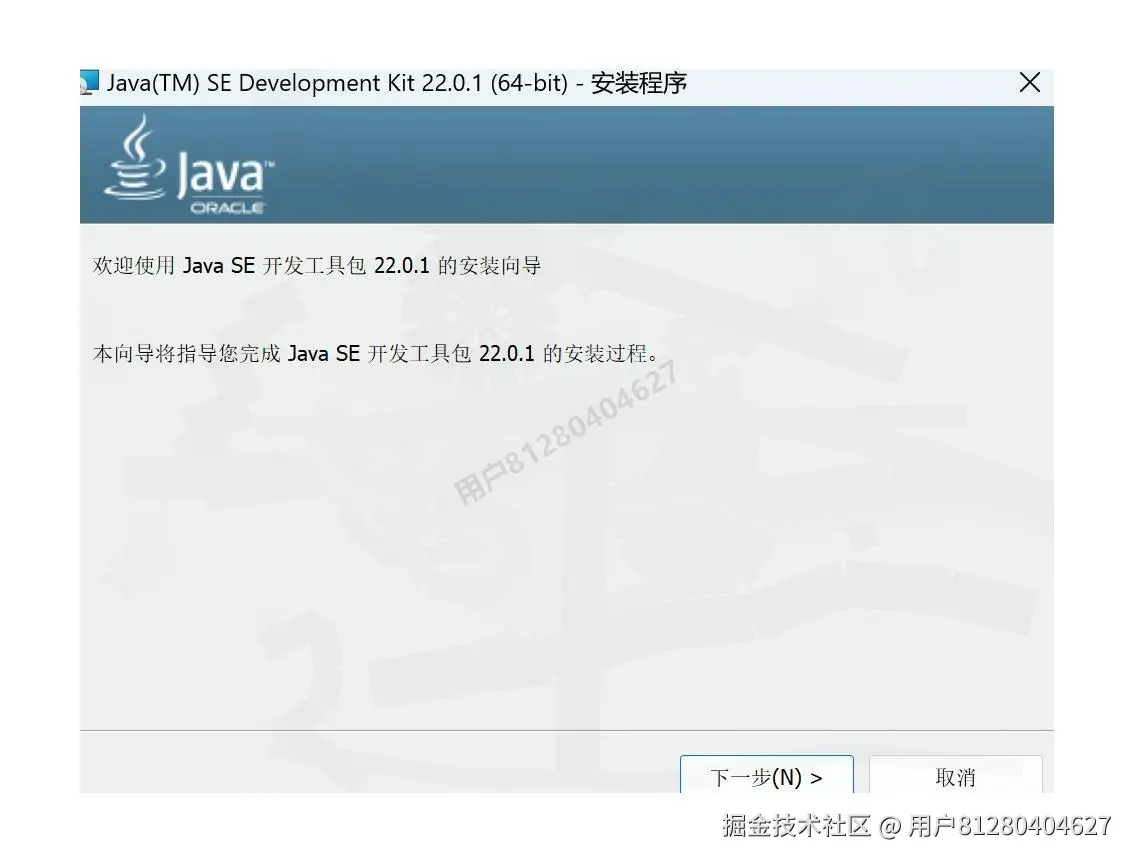Click the 下一步(N) > button
1135x863 pixels.
pos(767,775)
